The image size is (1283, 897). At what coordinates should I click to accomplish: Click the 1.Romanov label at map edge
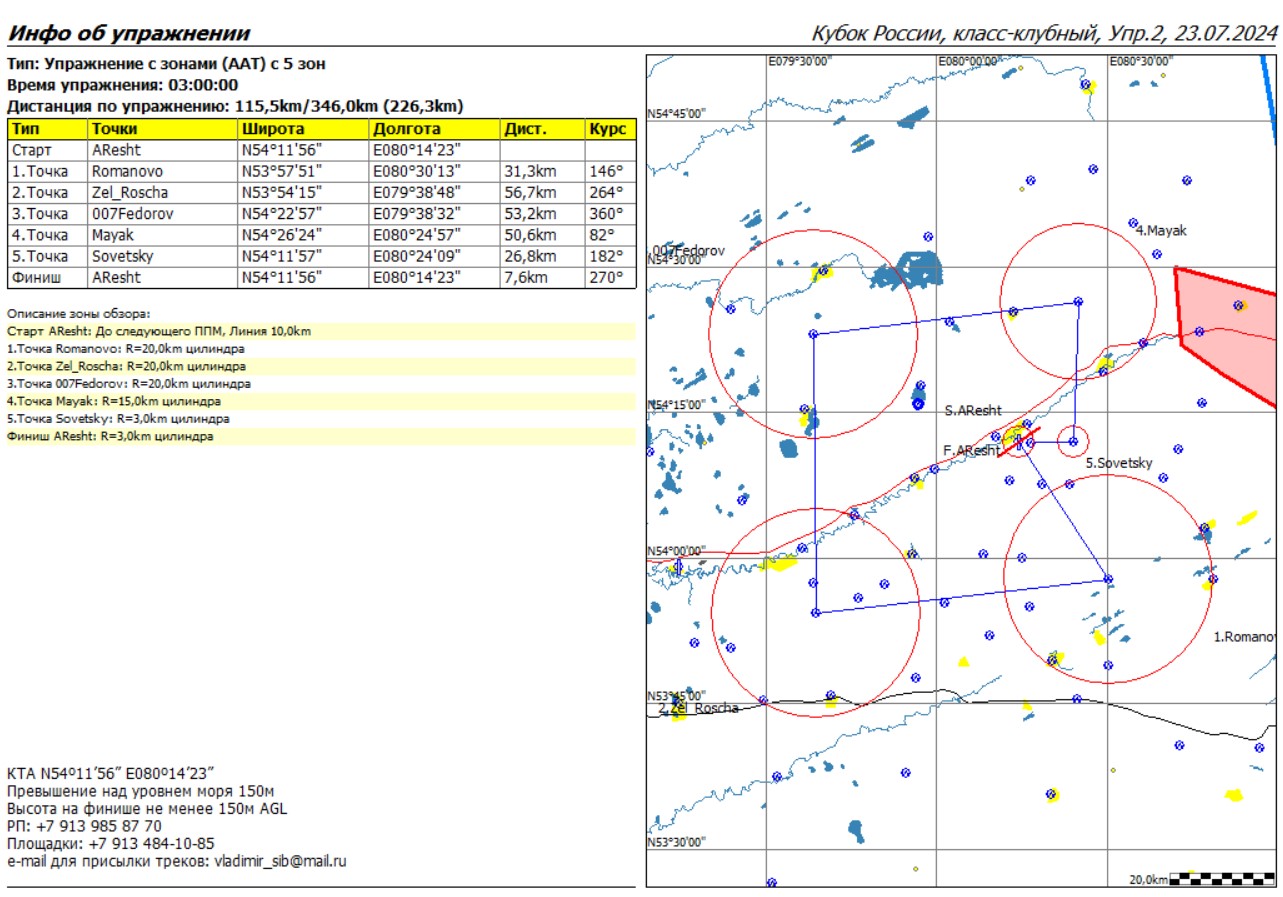(x=1243, y=636)
